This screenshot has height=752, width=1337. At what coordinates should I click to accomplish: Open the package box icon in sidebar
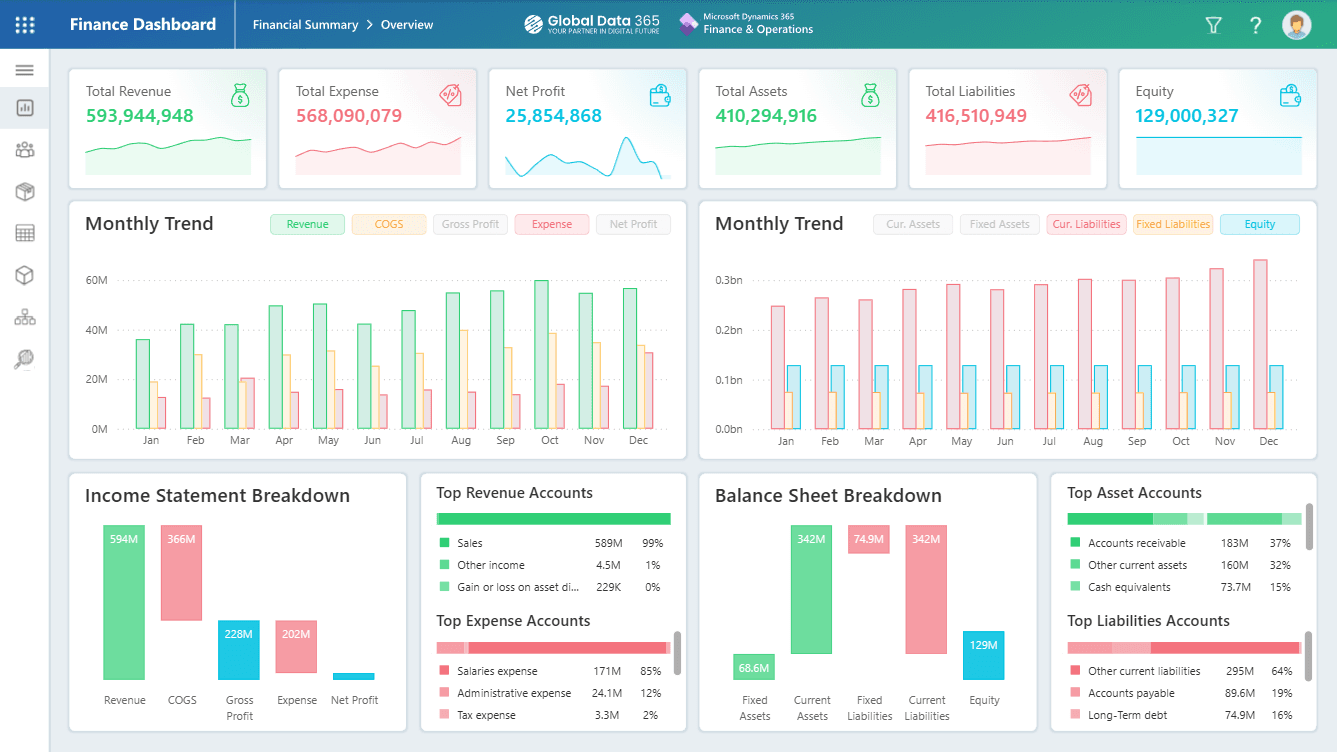(25, 191)
